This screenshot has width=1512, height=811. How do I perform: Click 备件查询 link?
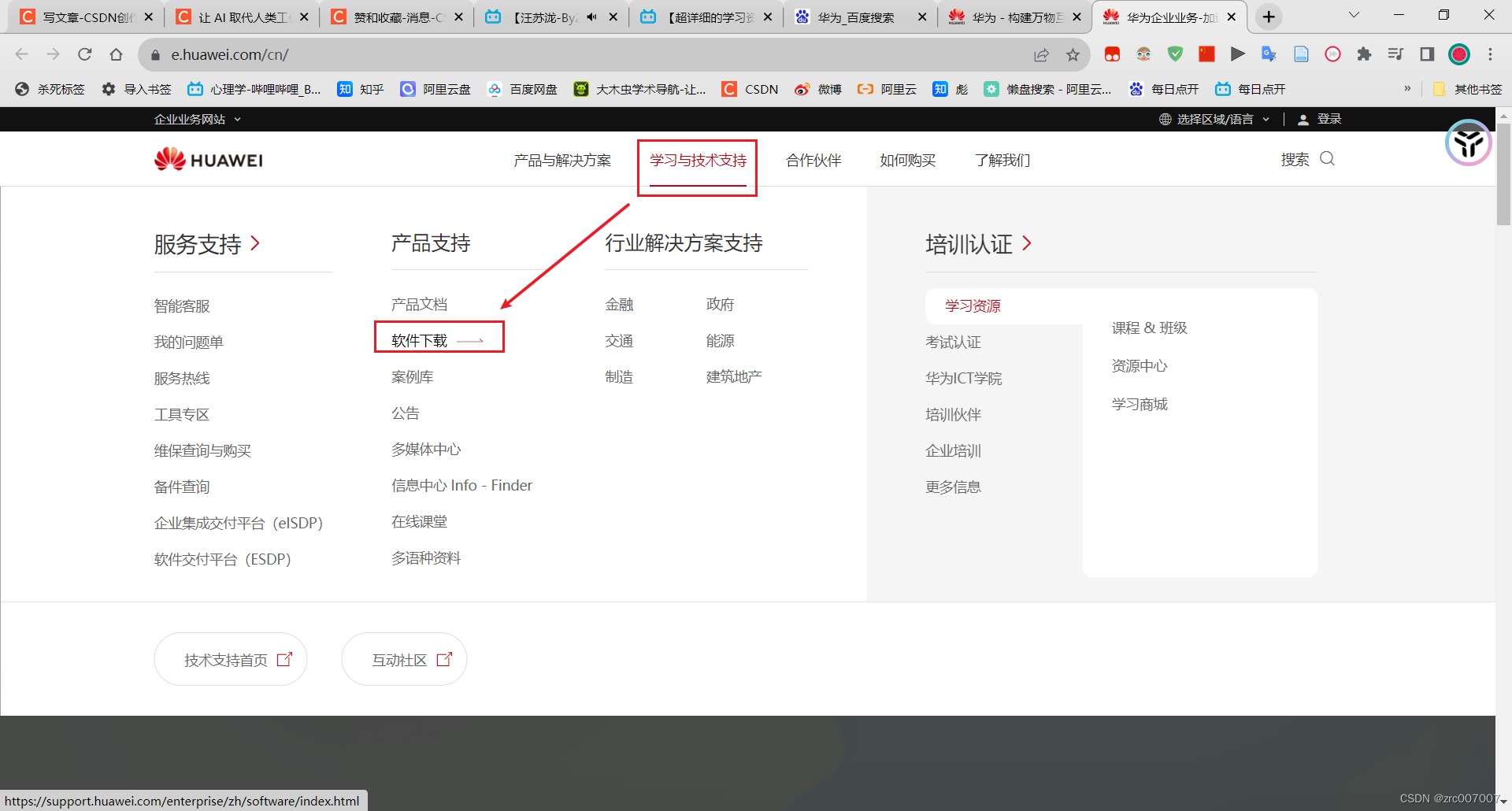[x=182, y=487]
